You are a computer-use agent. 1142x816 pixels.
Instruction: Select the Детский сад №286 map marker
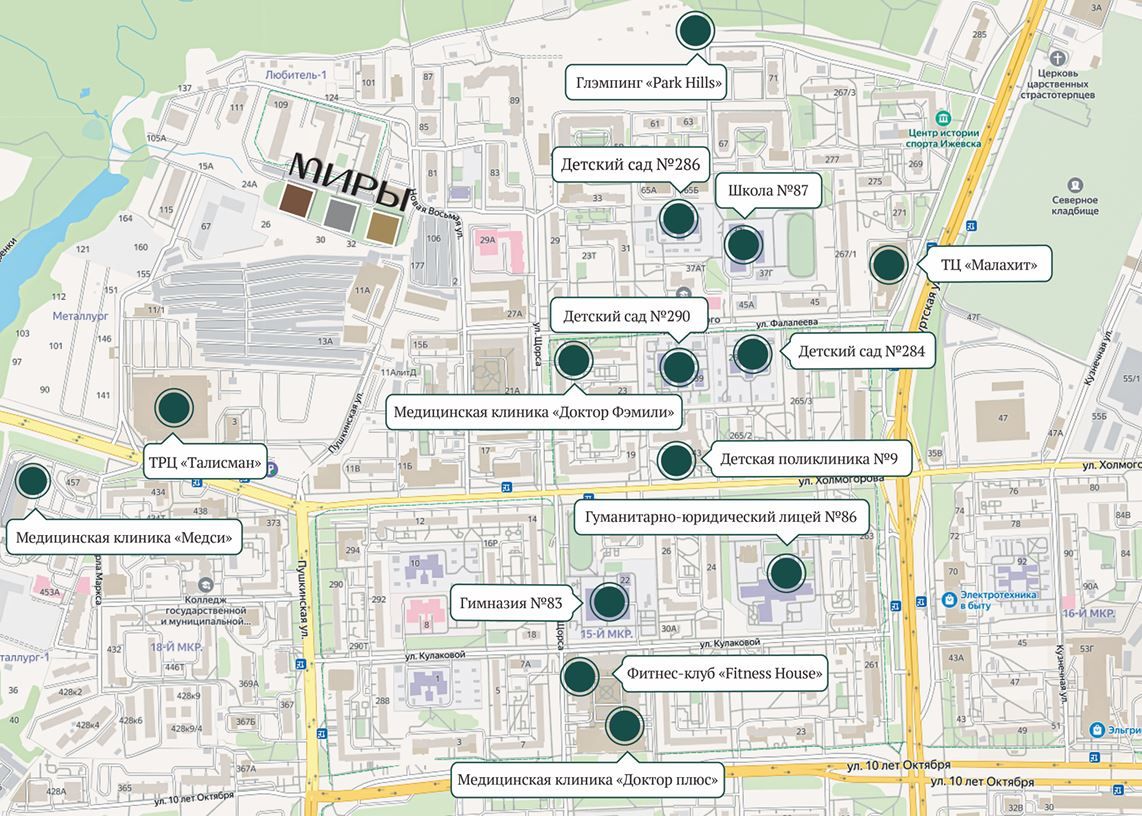click(678, 218)
